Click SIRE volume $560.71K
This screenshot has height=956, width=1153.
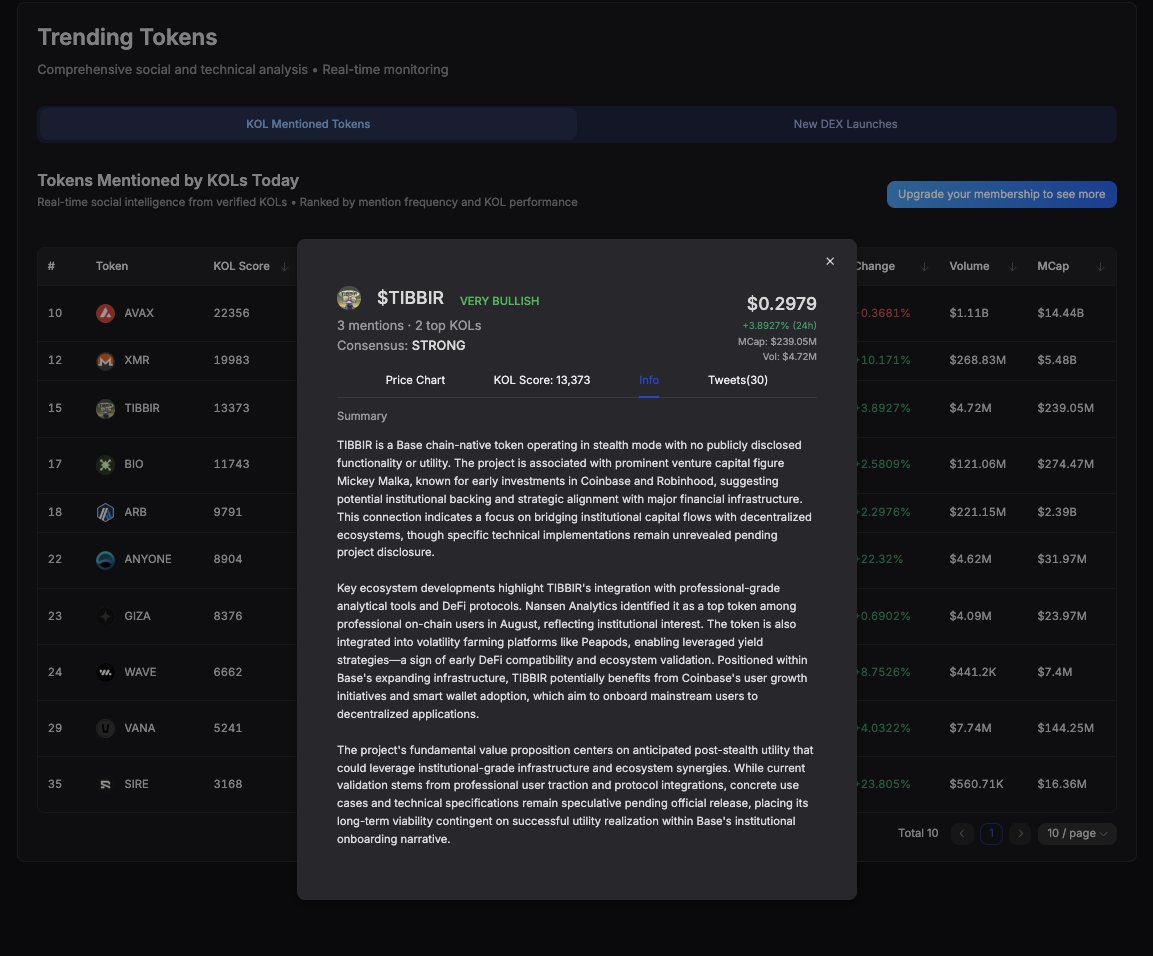tap(977, 784)
